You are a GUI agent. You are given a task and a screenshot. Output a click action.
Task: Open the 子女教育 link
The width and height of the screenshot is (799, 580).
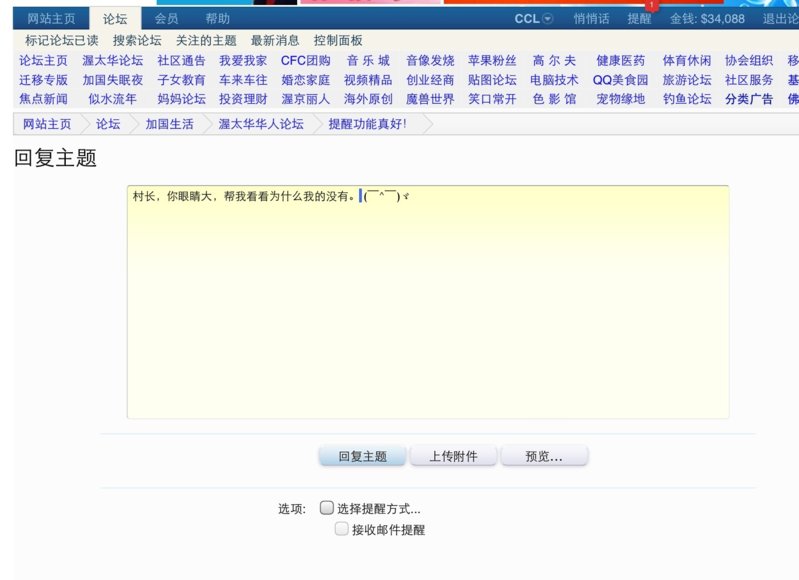[x=181, y=80]
